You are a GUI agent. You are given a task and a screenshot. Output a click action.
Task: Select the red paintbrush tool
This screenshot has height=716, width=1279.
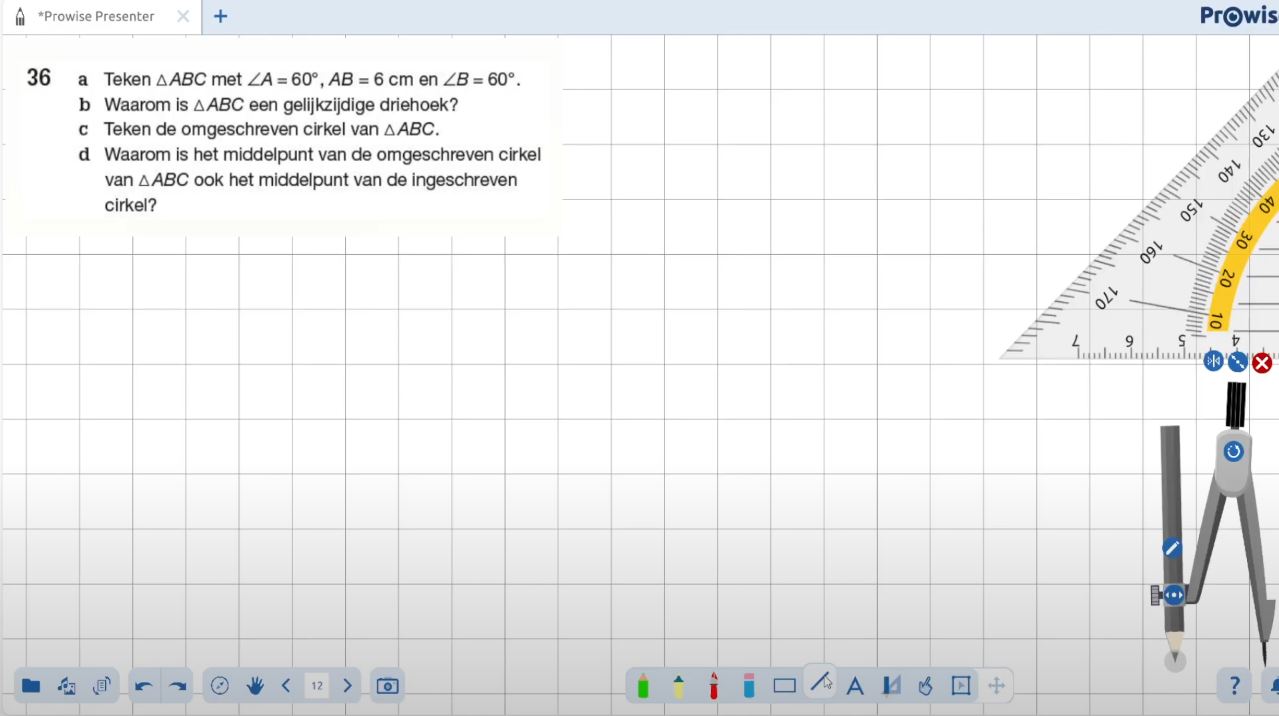[x=714, y=685]
